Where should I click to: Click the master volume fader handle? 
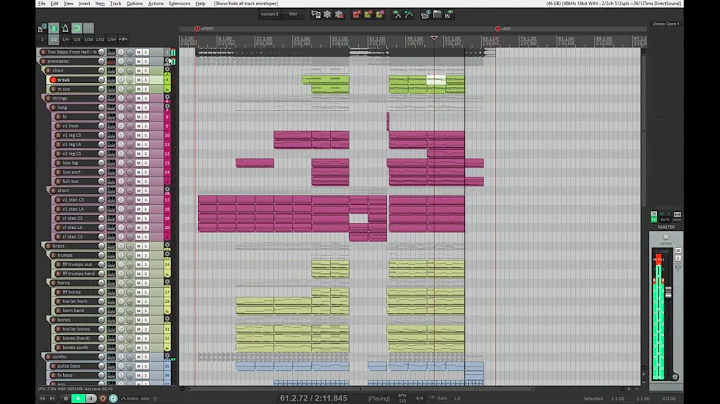pyautogui.click(x=668, y=292)
